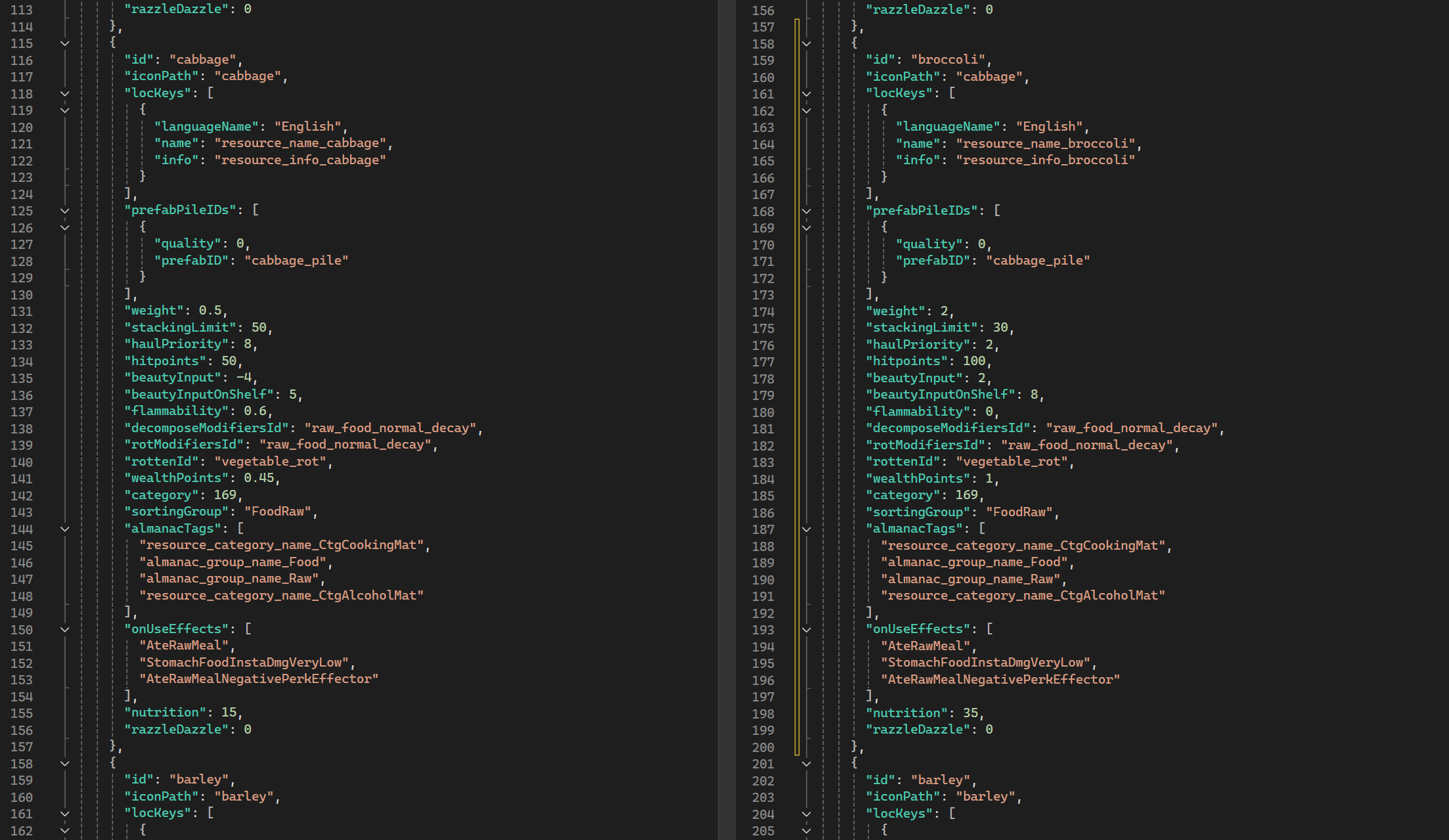Screen dimensions: 1449x840
Task: Collapse locKeys array at line 118
Action: [x=64, y=94]
